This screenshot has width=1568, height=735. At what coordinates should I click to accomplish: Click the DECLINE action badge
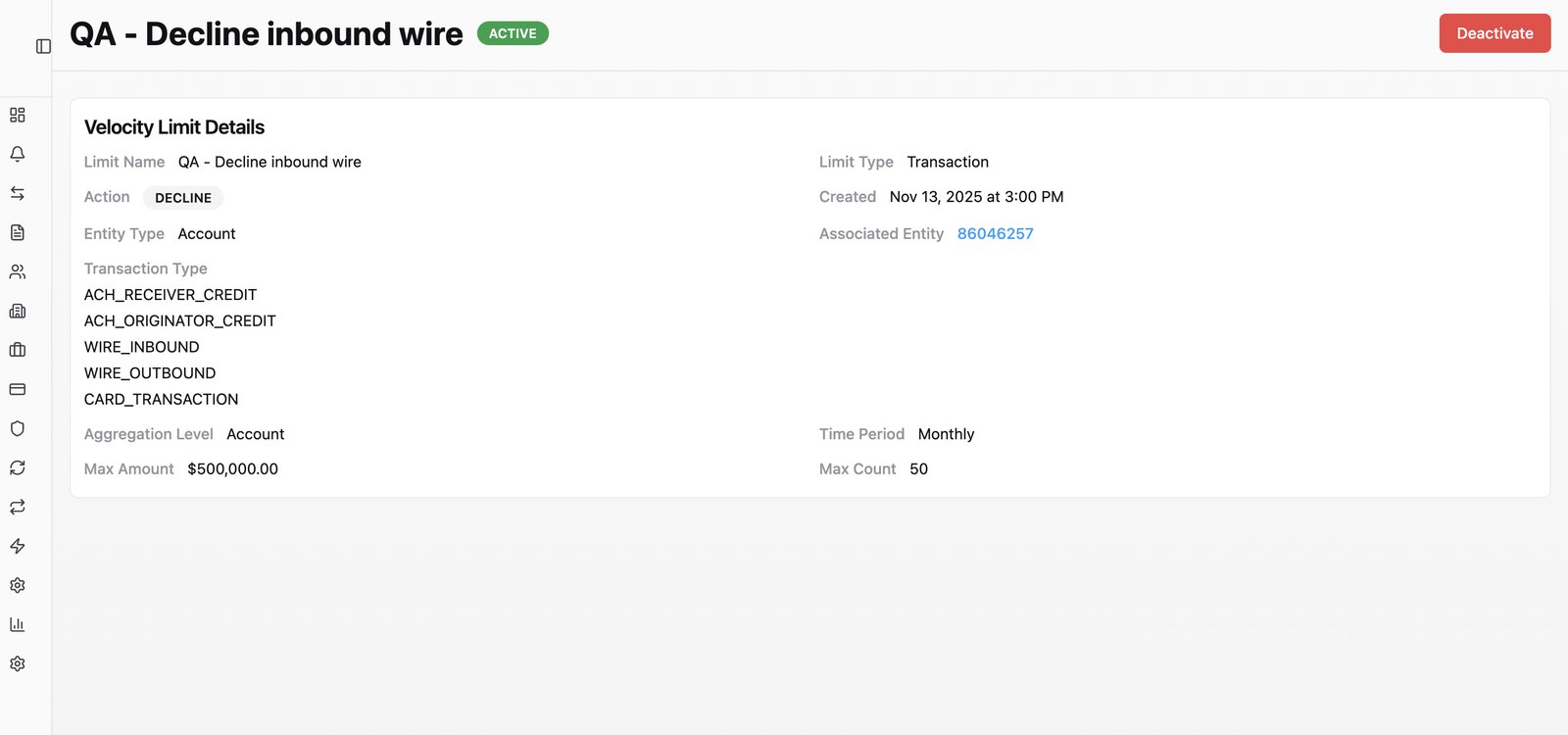click(183, 198)
